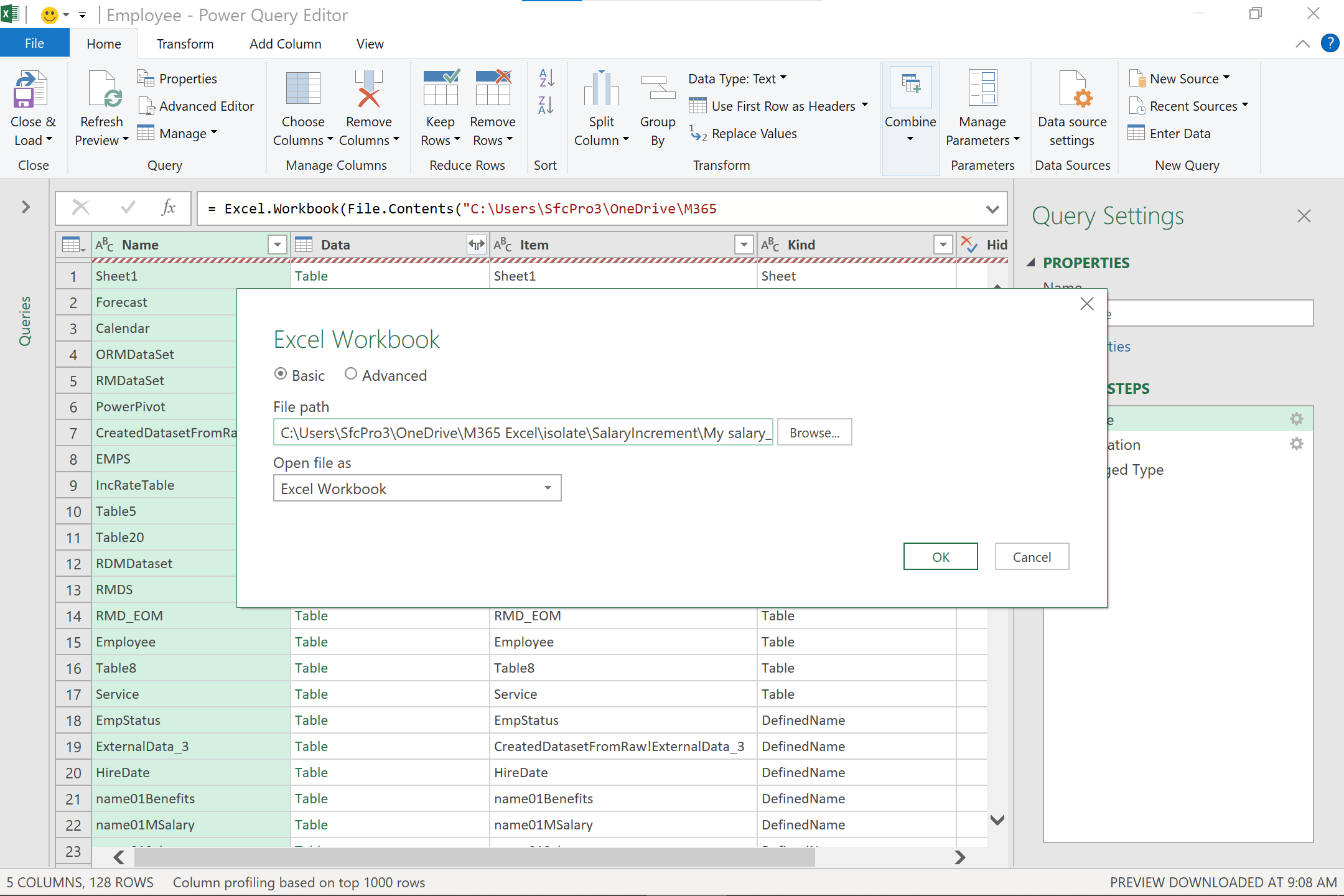
Task: Expand the formula bar chevron
Action: point(992,210)
